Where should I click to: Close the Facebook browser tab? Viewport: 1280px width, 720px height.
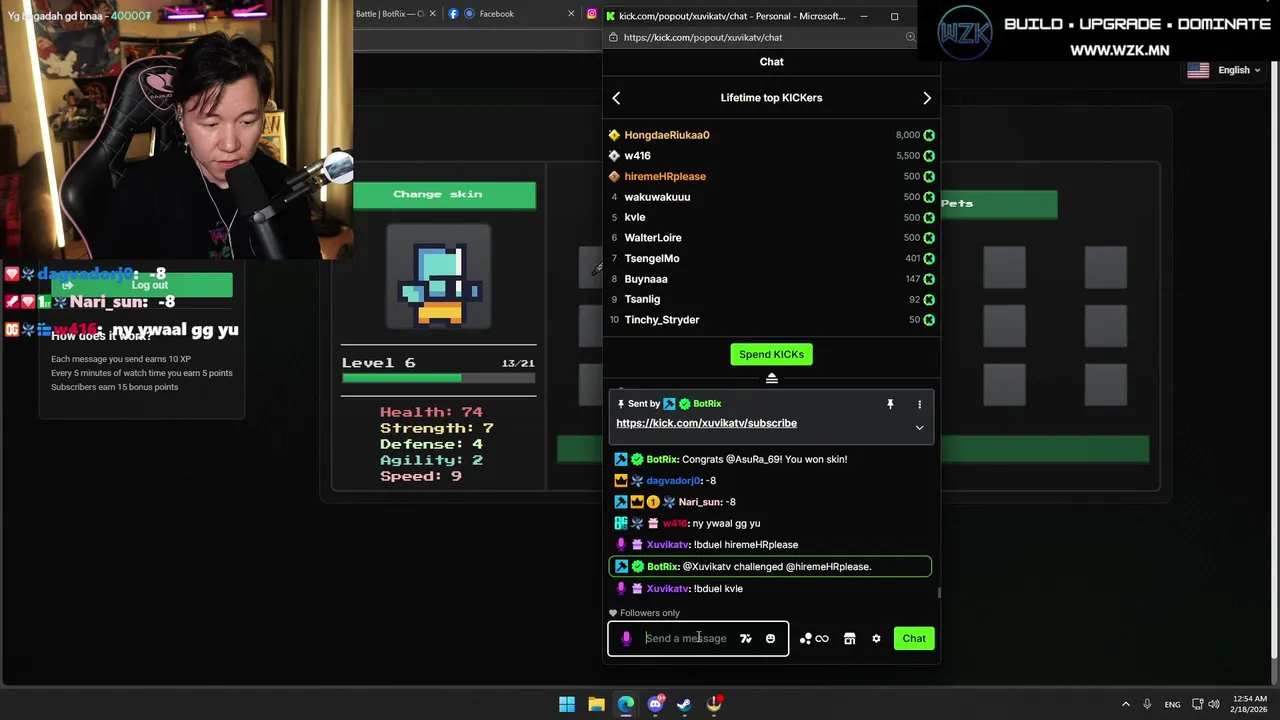(571, 14)
